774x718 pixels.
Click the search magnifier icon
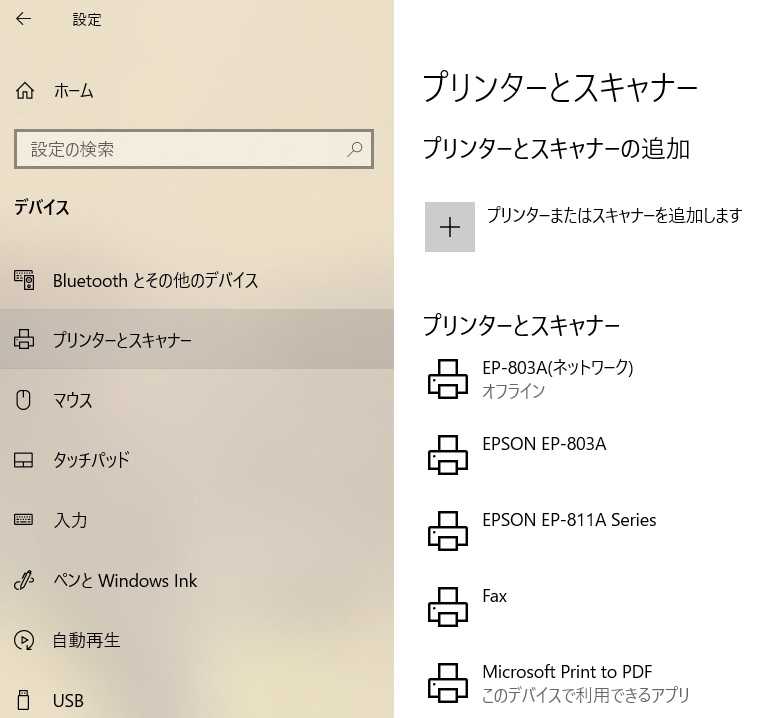pyautogui.click(x=355, y=149)
